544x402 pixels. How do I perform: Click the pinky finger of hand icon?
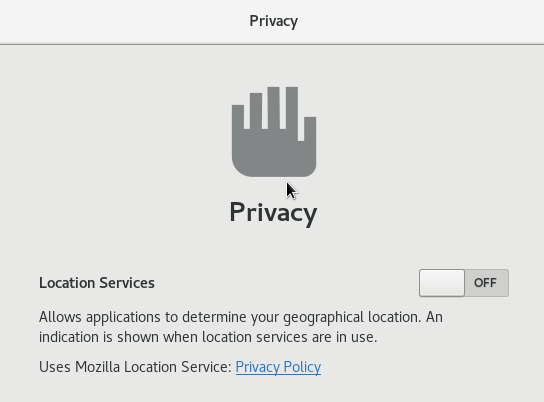tap(238, 117)
